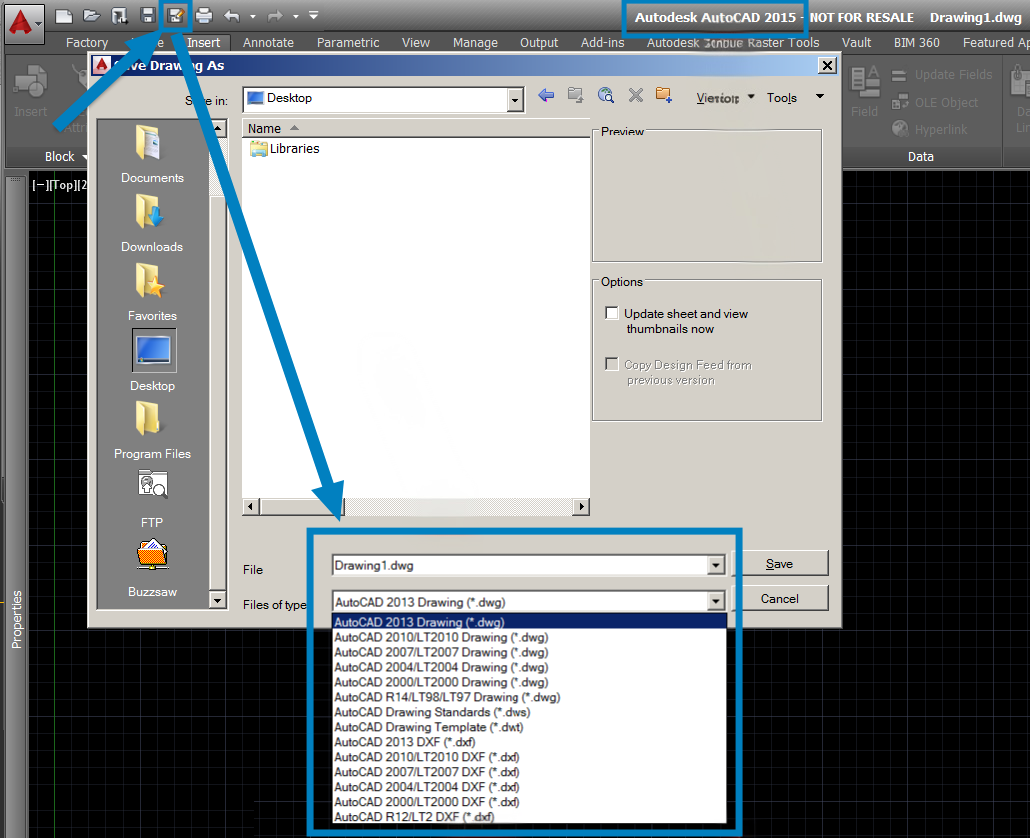Image resolution: width=1030 pixels, height=838 pixels.
Task: Switch to the Vault ribbon tab
Action: click(857, 43)
